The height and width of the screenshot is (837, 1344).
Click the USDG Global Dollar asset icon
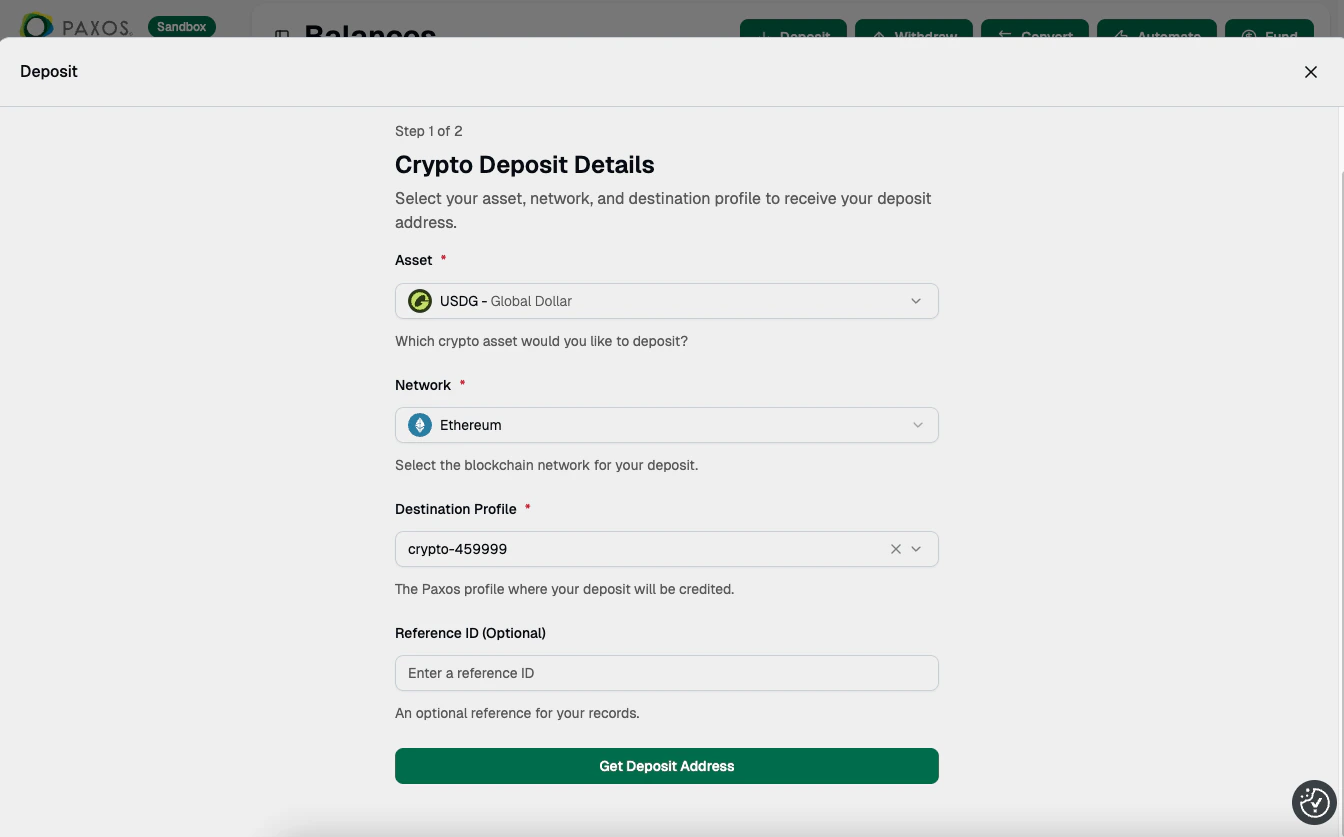click(419, 300)
